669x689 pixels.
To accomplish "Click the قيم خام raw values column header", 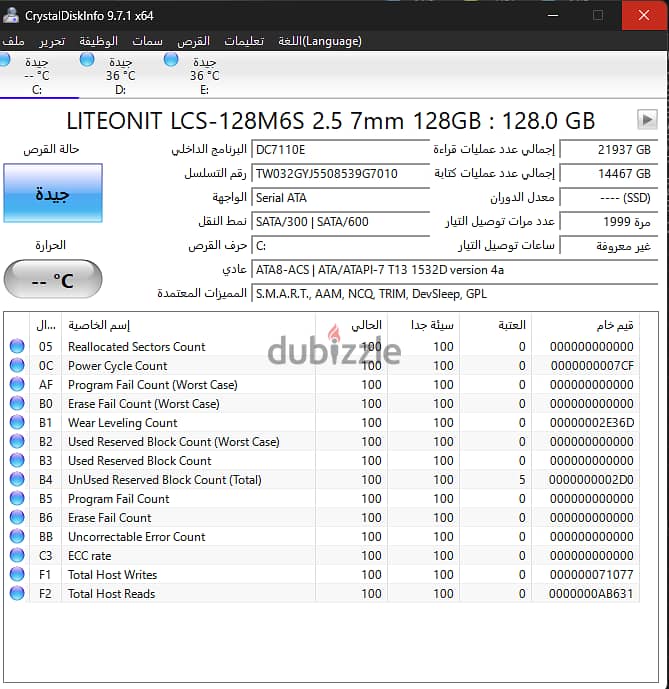I will tap(585, 325).
